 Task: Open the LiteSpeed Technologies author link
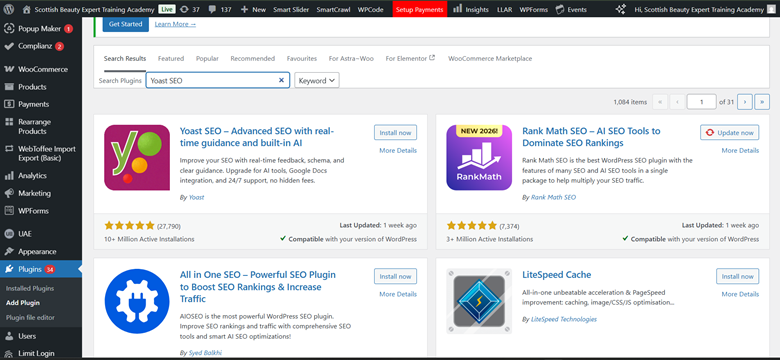564,319
